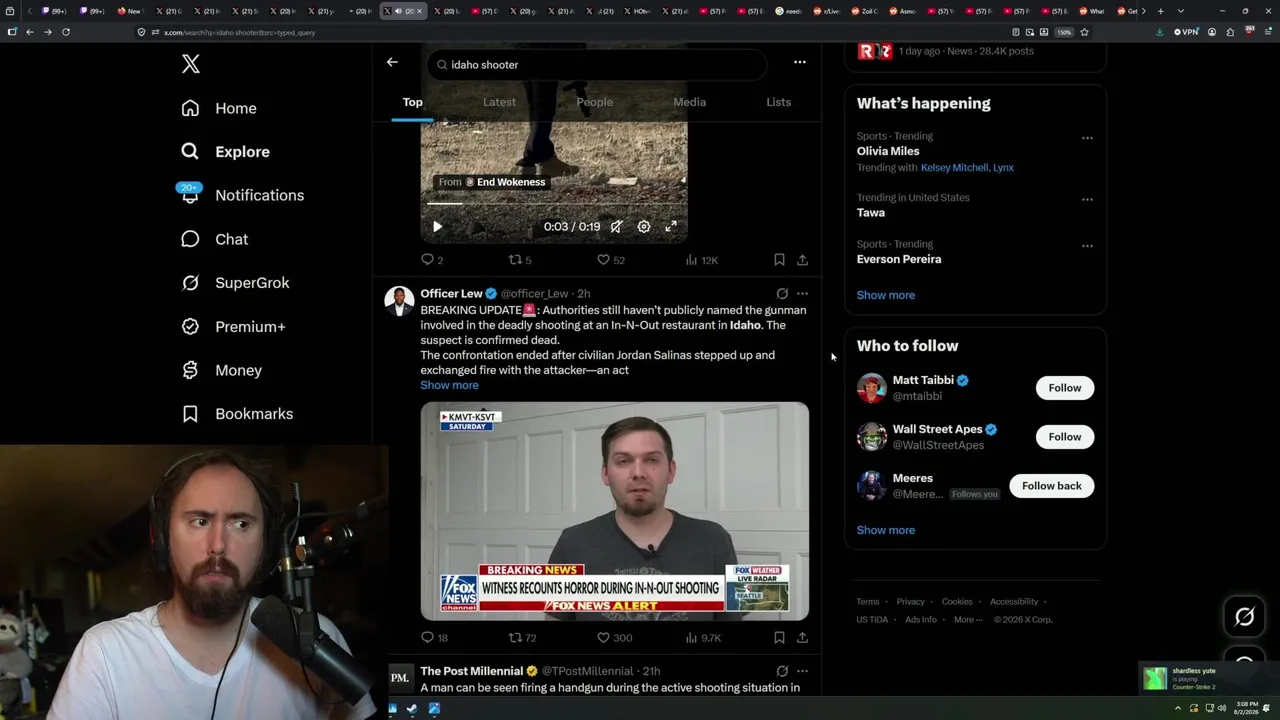This screenshot has width=1280, height=720.
Task: Open the Premium+ badge icon
Action: (x=190, y=326)
